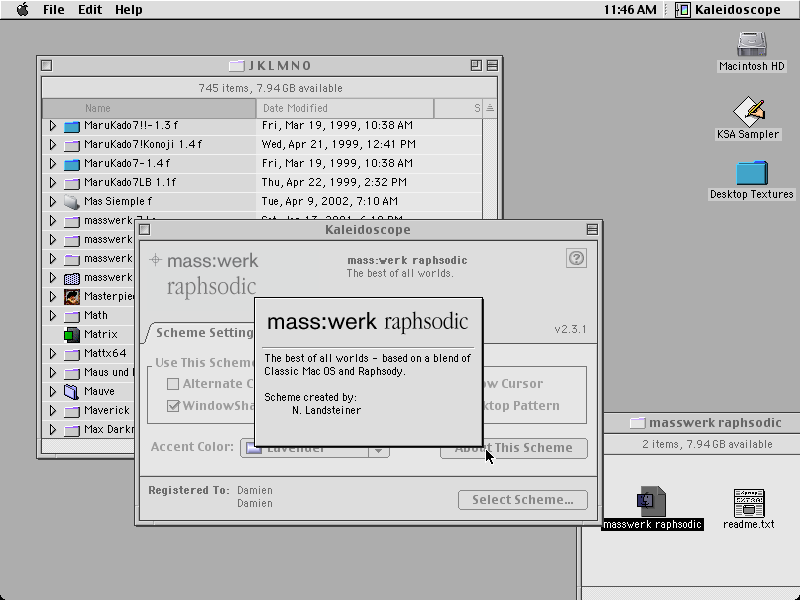The image size is (800, 600).
Task: Expand the Math folder
Action: tap(53, 315)
